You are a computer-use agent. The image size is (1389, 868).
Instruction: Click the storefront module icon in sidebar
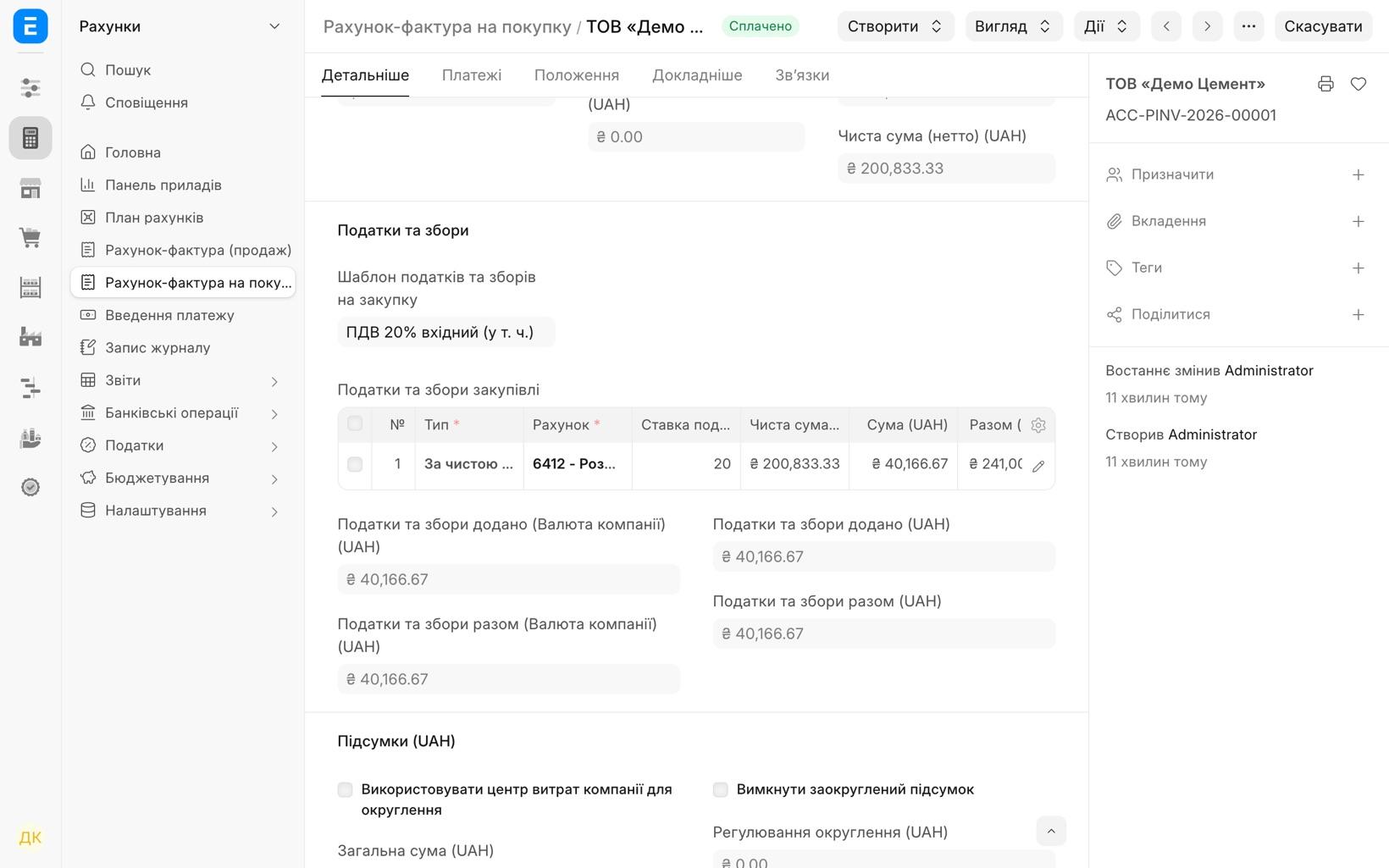[x=30, y=188]
